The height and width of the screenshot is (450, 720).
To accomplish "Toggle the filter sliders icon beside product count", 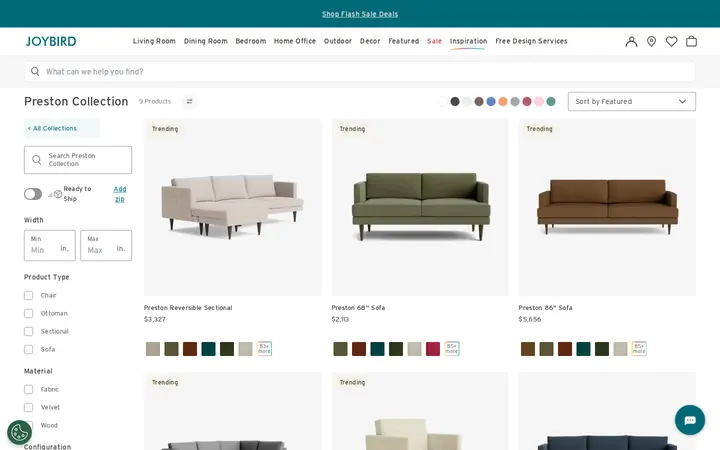I will 189,101.
